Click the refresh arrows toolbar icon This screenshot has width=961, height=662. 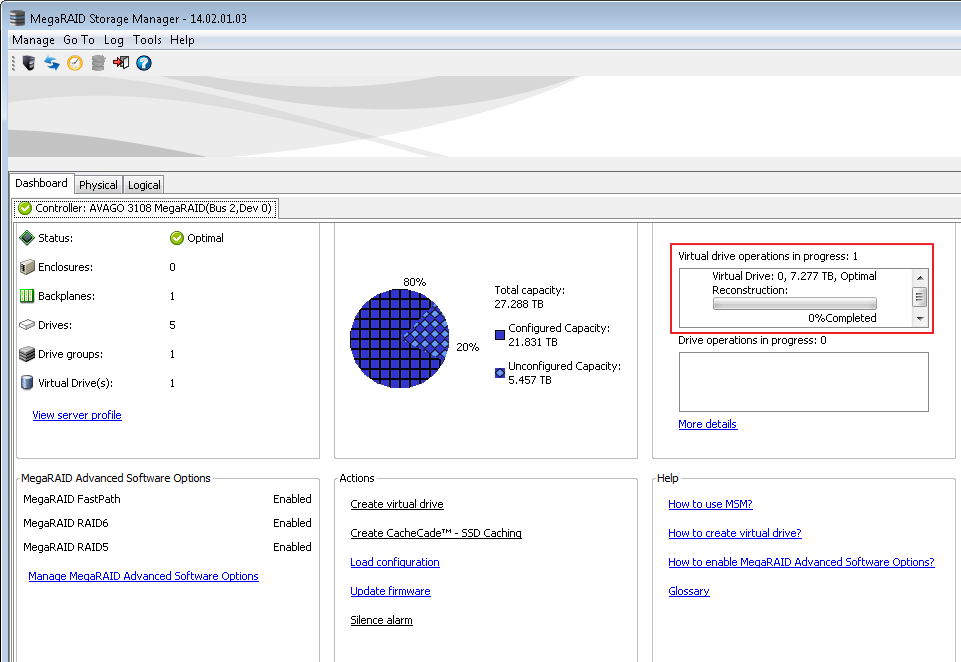(x=51, y=63)
